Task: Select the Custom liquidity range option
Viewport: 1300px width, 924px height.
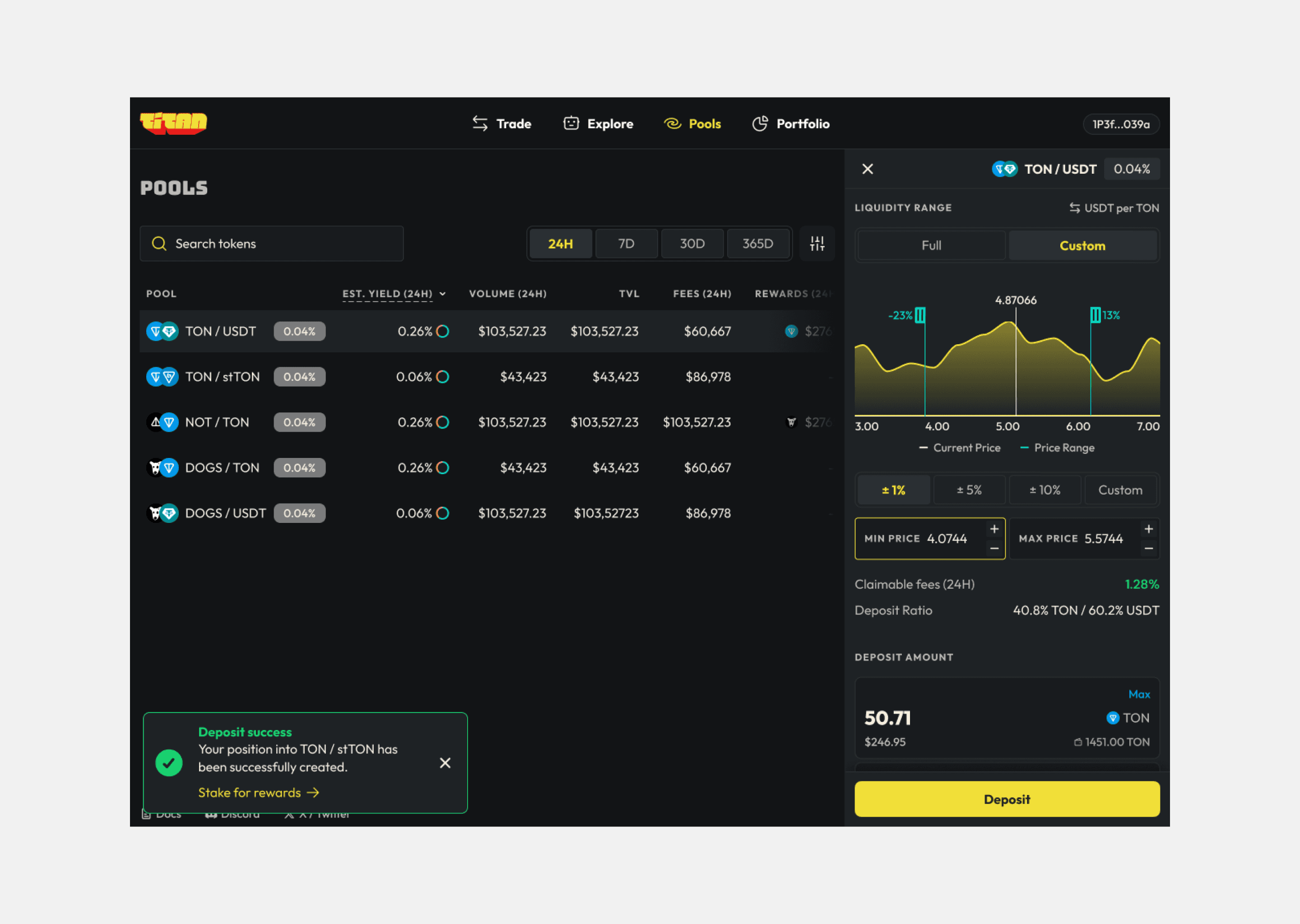Action: coord(1082,245)
